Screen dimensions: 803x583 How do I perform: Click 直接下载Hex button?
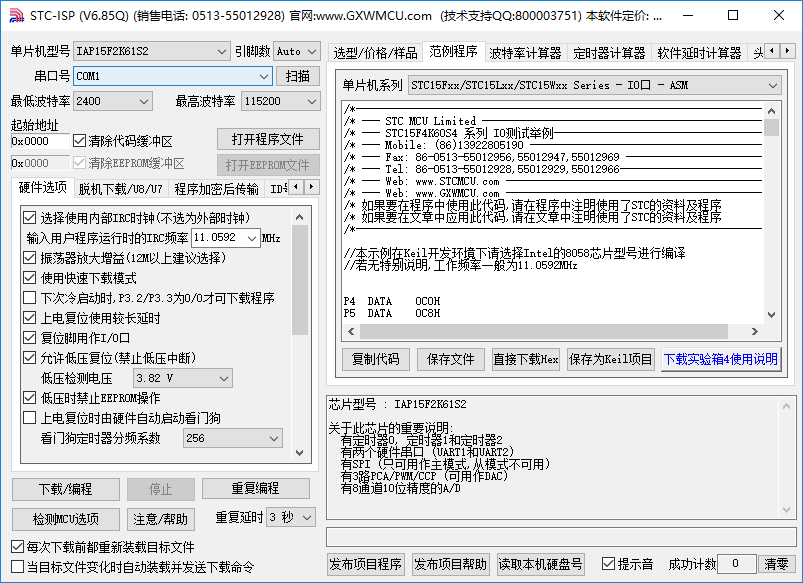pos(525,359)
